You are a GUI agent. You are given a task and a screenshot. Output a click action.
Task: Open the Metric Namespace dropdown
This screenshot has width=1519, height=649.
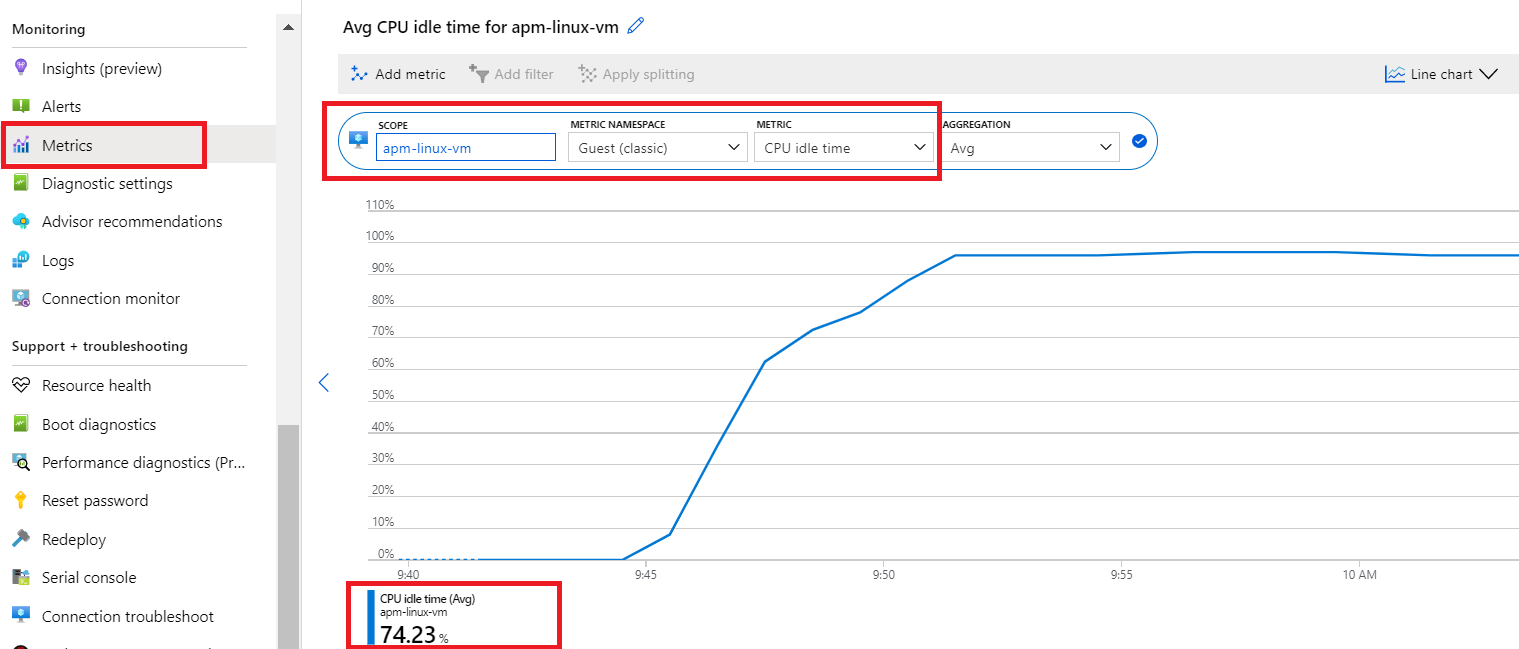coord(657,148)
